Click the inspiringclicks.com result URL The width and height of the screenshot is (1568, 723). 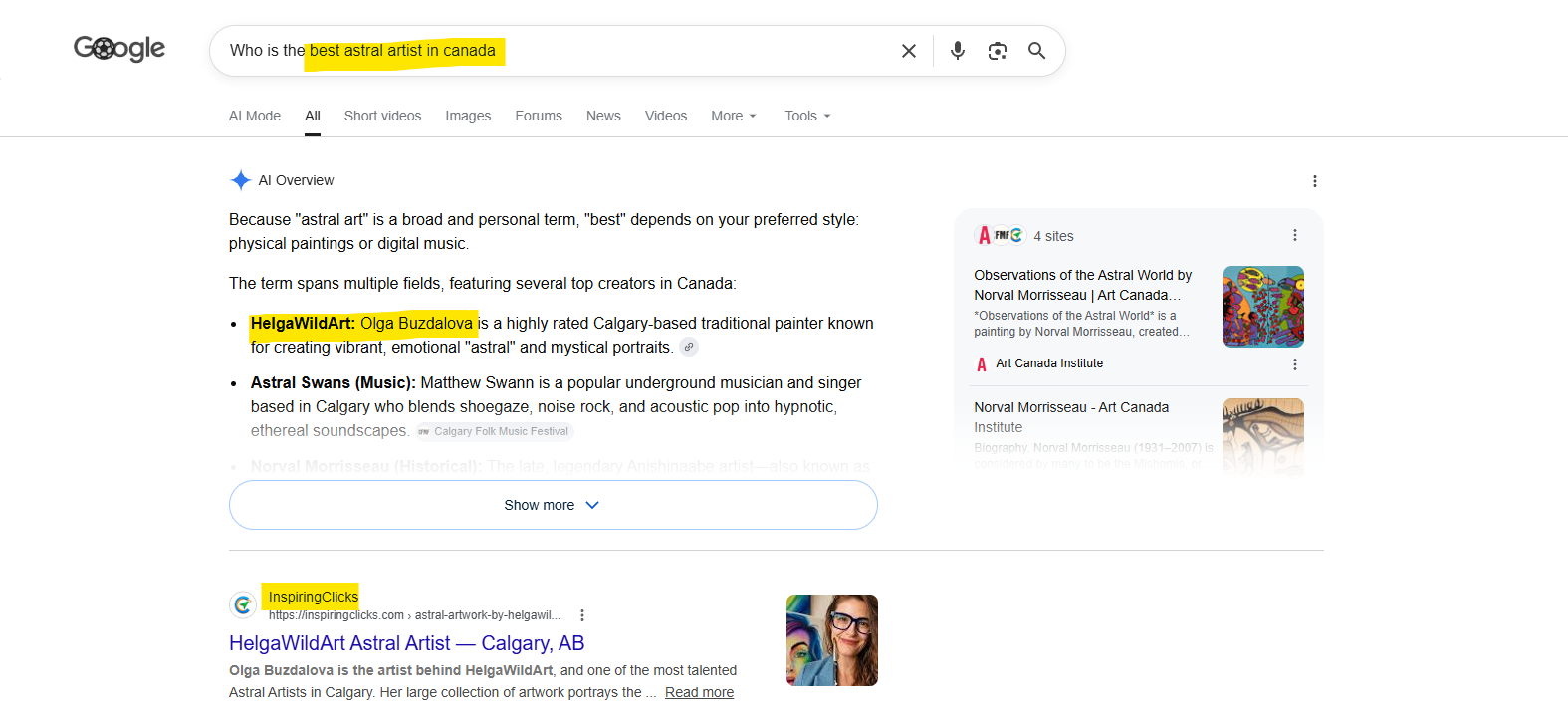click(x=414, y=615)
